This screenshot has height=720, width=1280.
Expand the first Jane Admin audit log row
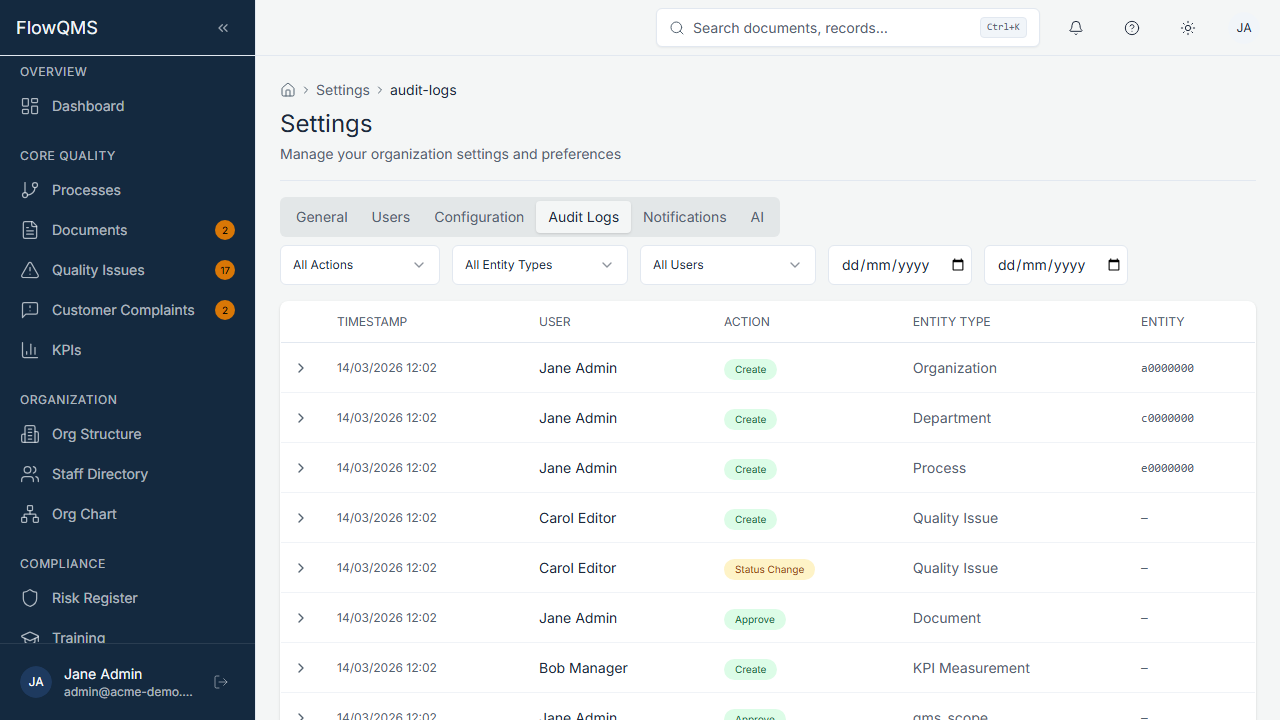[x=301, y=368]
